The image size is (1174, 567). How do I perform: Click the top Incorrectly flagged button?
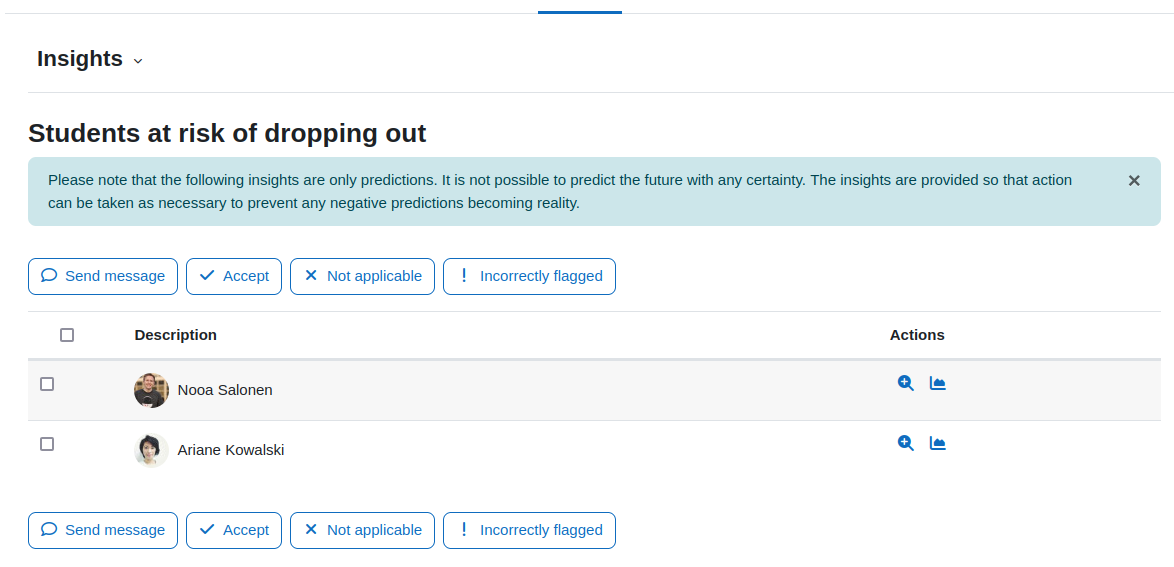point(529,276)
